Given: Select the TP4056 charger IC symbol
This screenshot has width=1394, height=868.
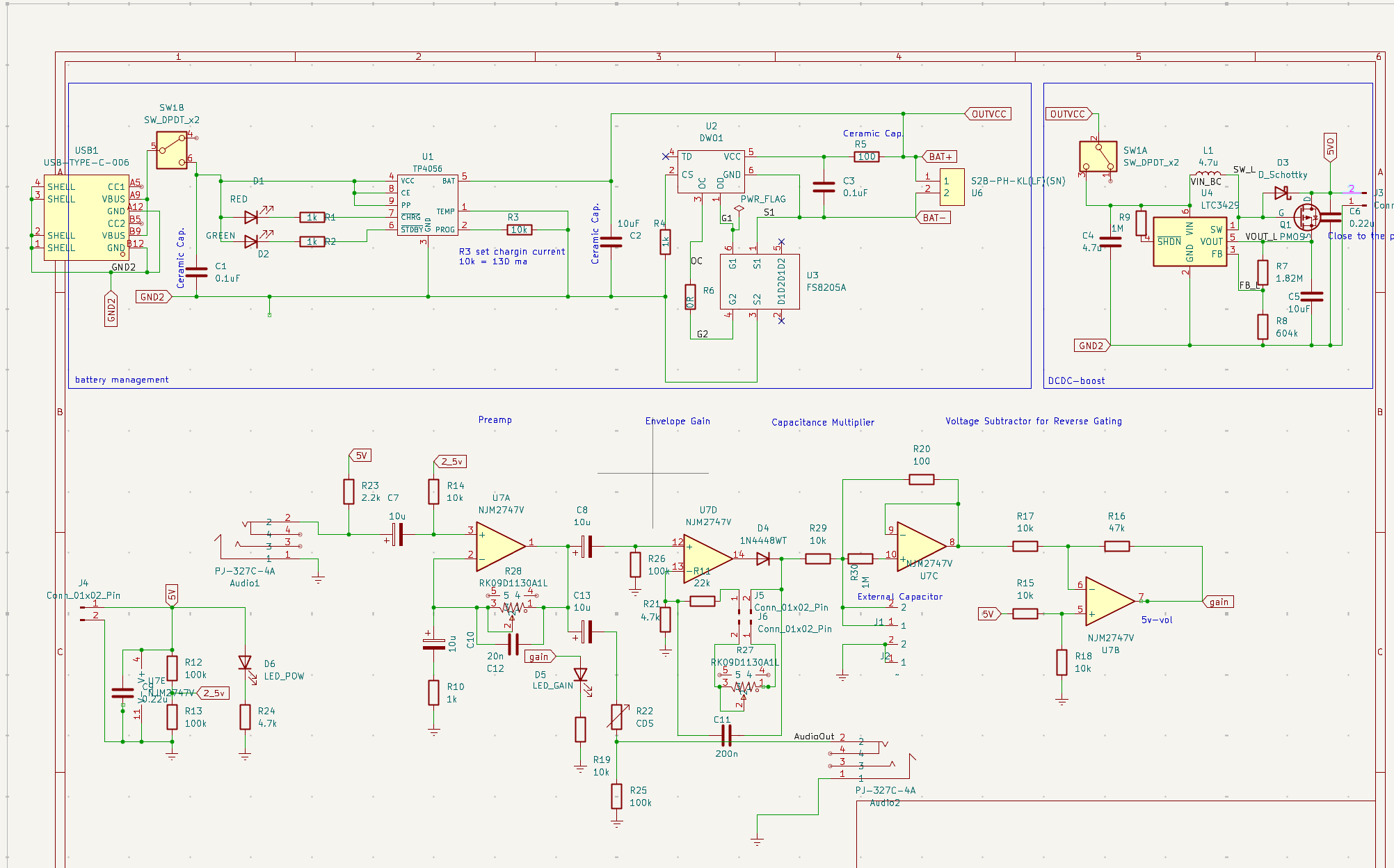Looking at the screenshot, I should pyautogui.click(x=427, y=204).
